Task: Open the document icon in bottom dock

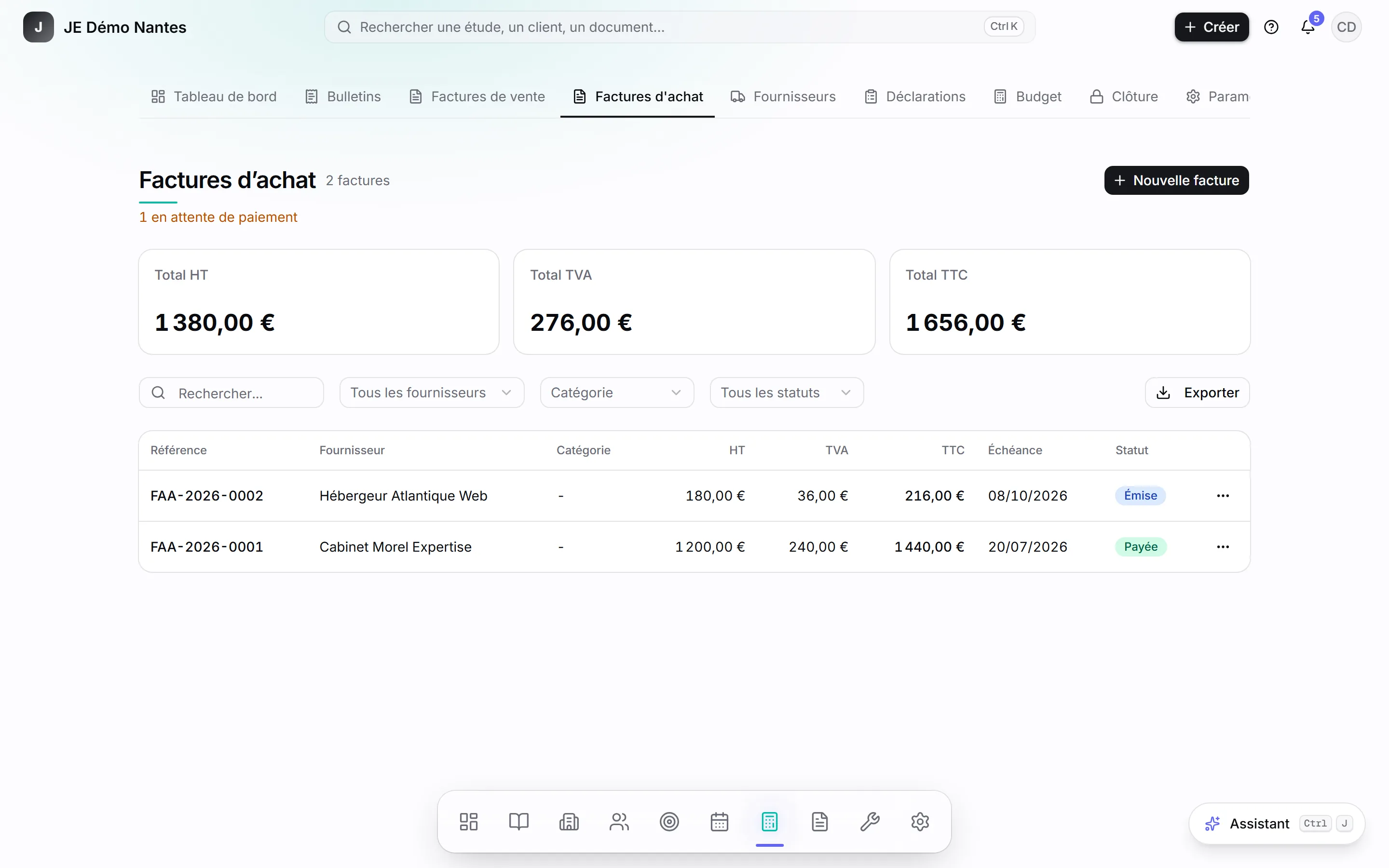Action: 819,822
